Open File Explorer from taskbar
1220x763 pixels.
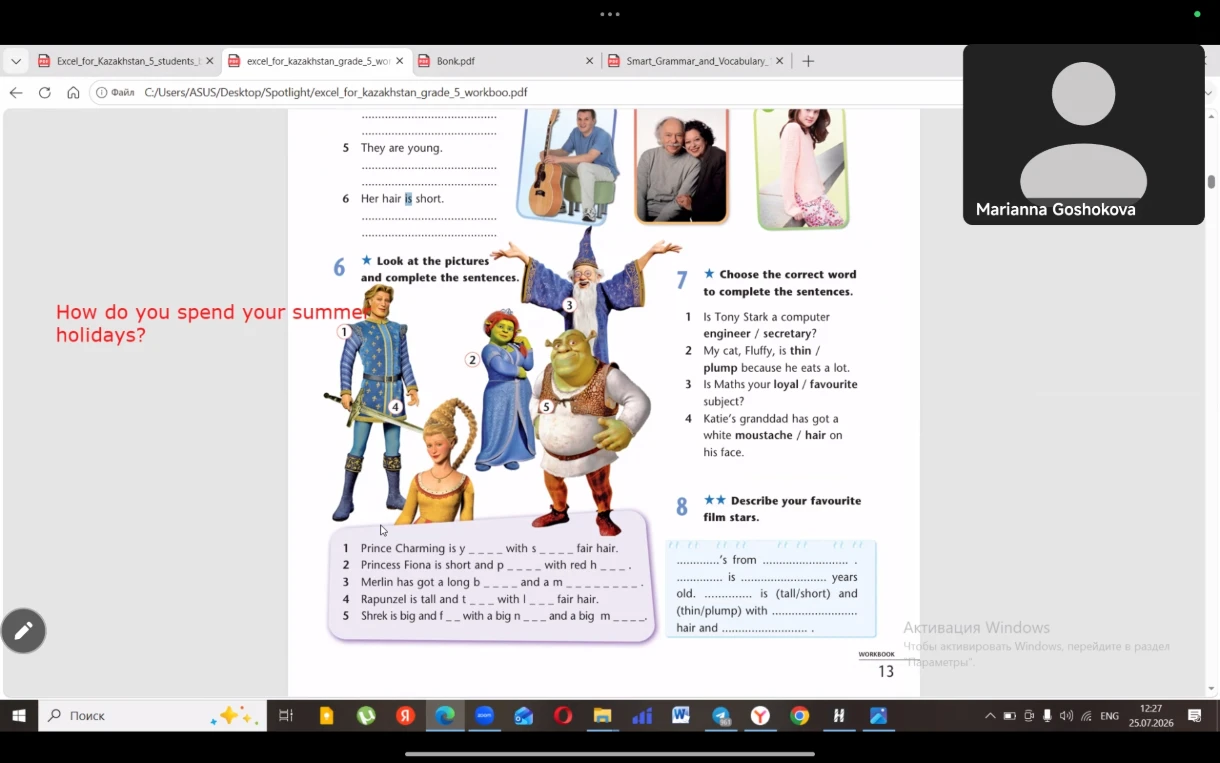(602, 715)
